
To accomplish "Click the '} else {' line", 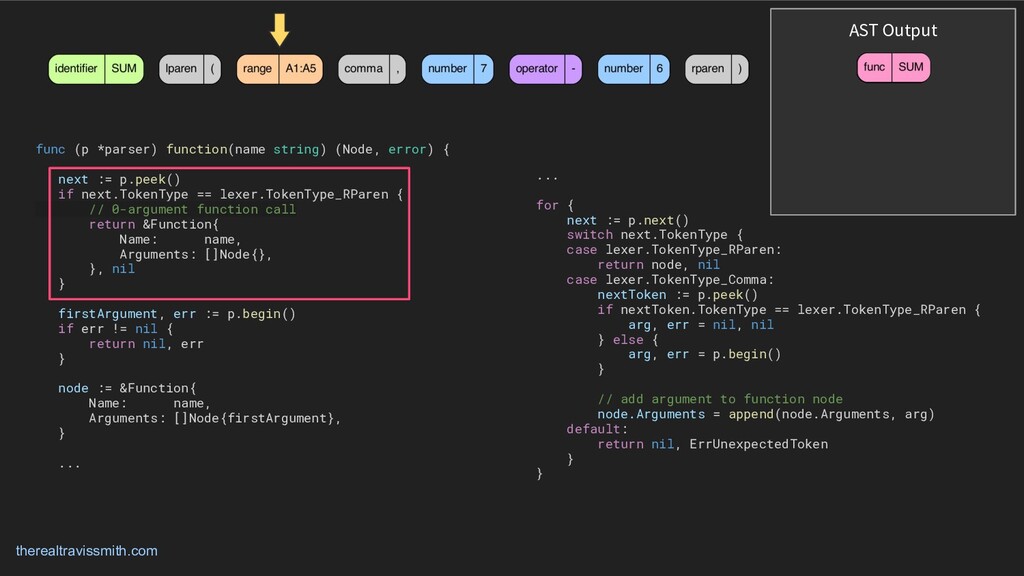I will point(628,340).
